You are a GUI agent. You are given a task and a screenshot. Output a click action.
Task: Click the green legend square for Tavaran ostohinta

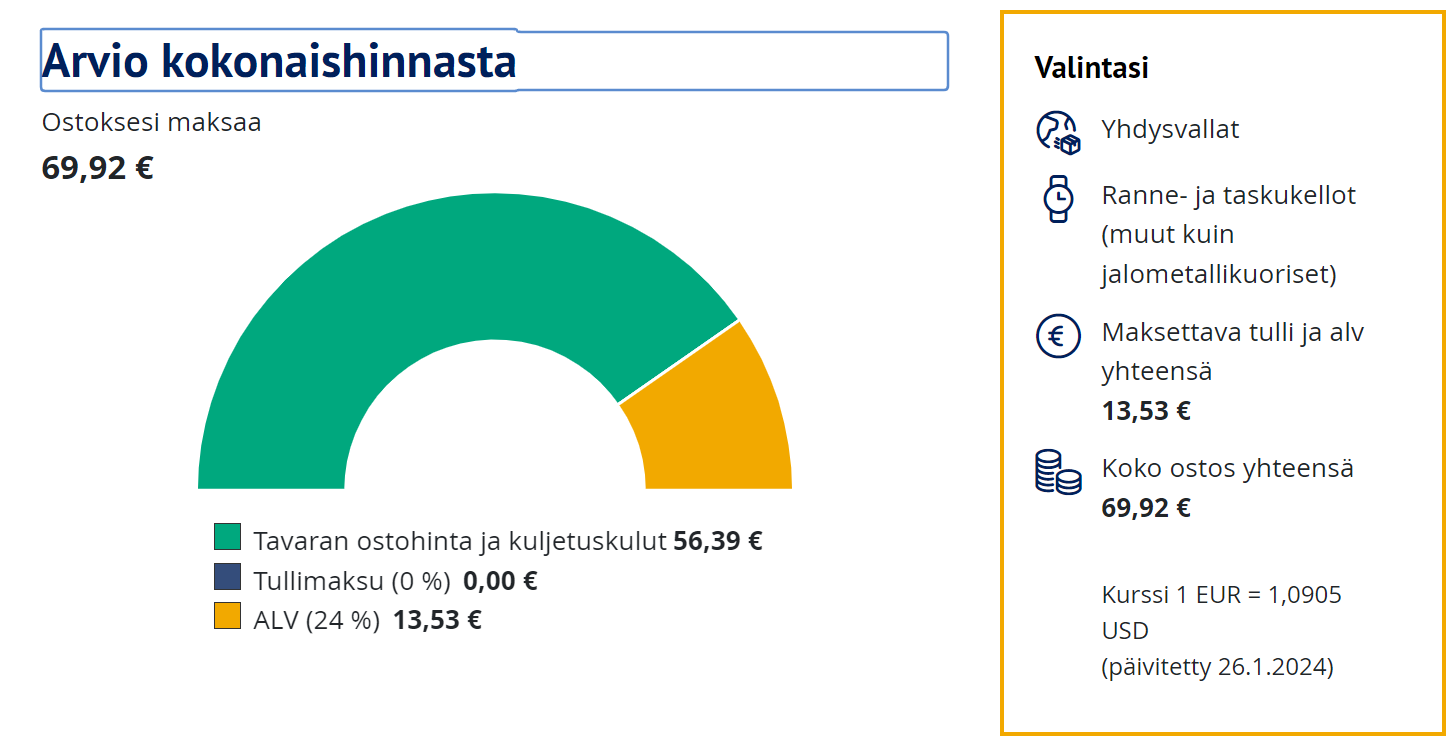point(228,538)
